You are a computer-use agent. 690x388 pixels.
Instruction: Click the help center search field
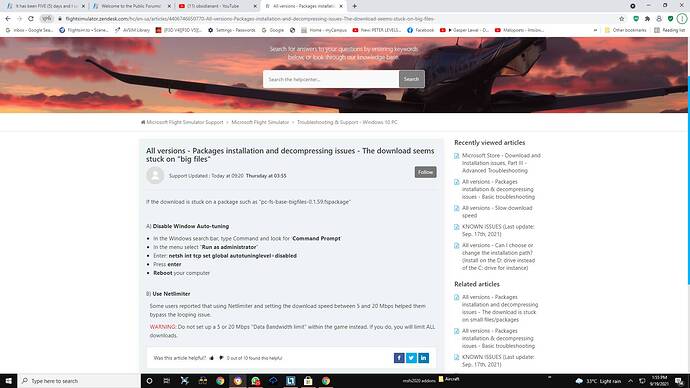[x=331, y=79]
